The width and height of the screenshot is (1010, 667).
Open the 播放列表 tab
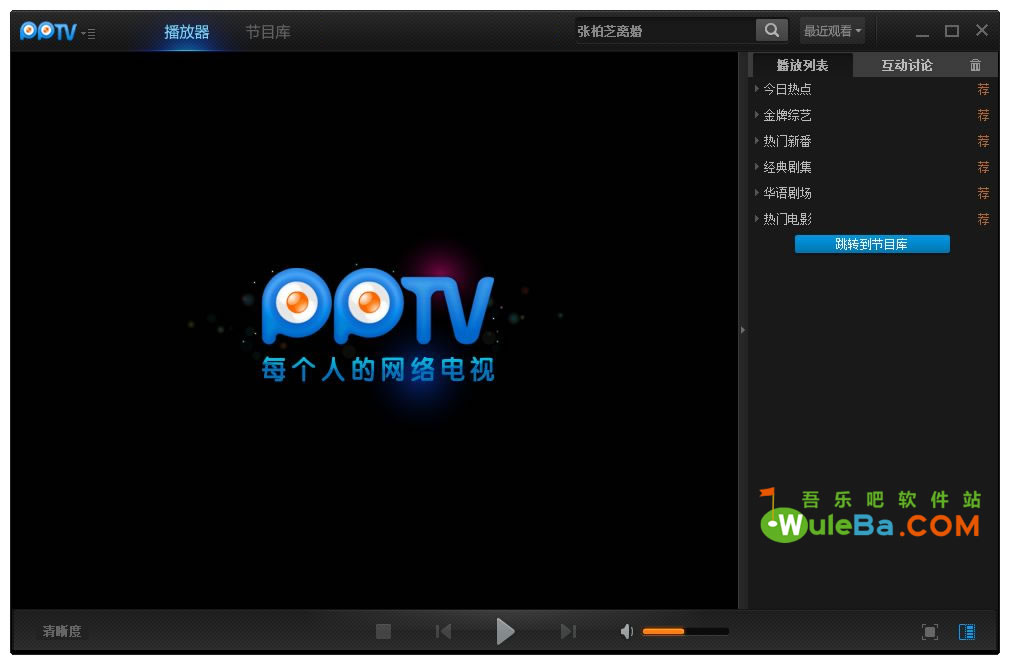pos(802,65)
